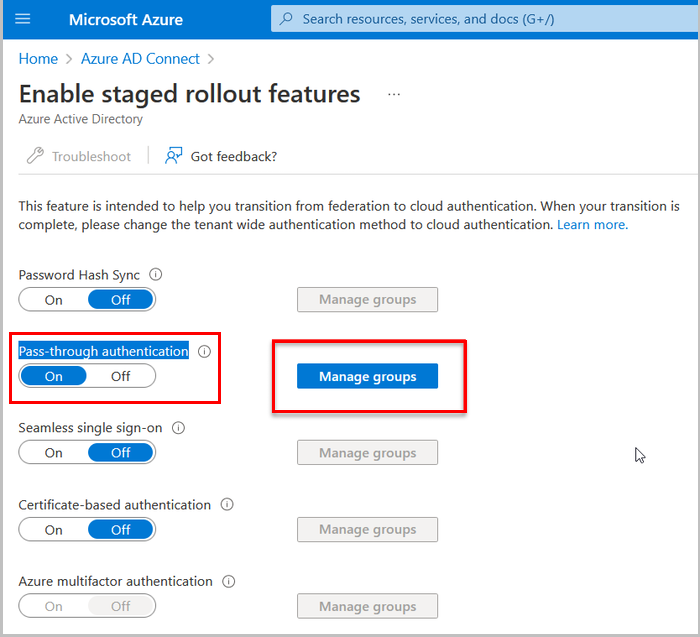Show info for Seamless single sign-on
Viewport: 700px width, 637px height.
pyautogui.click(x=179, y=428)
